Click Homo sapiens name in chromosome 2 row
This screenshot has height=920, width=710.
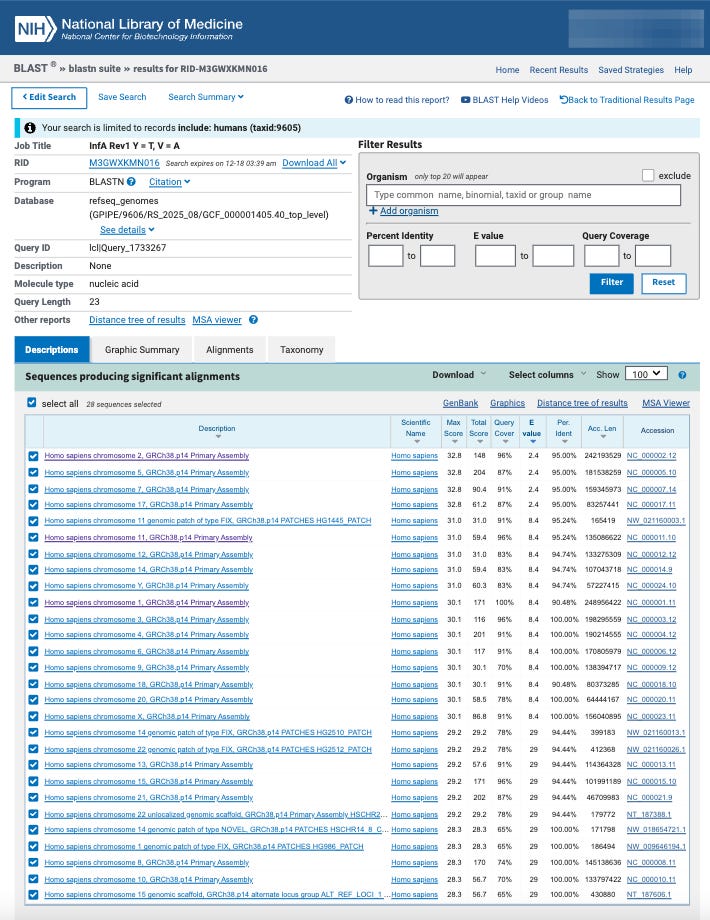[414, 456]
